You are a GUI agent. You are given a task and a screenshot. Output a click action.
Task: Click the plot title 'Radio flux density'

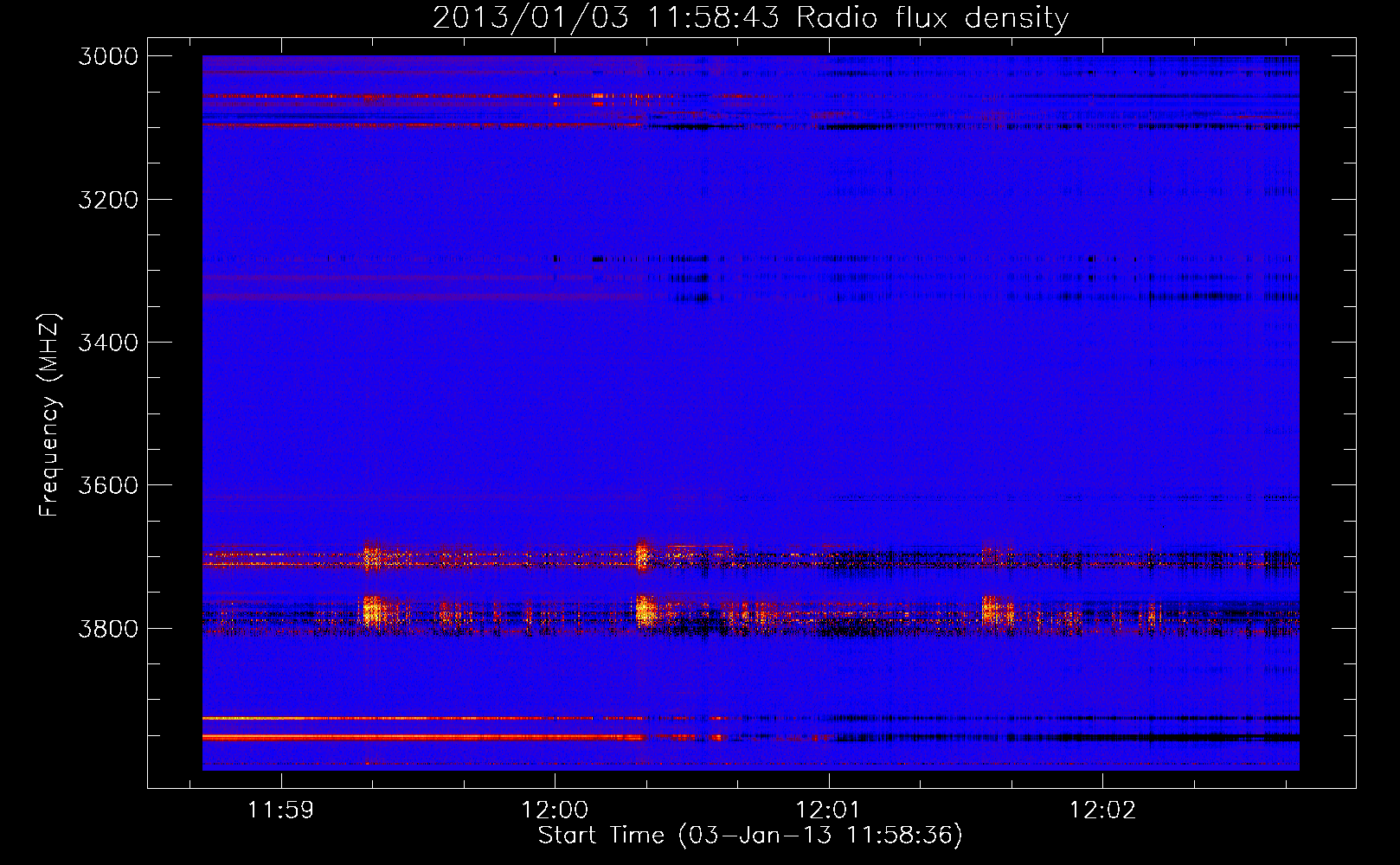coord(932,18)
